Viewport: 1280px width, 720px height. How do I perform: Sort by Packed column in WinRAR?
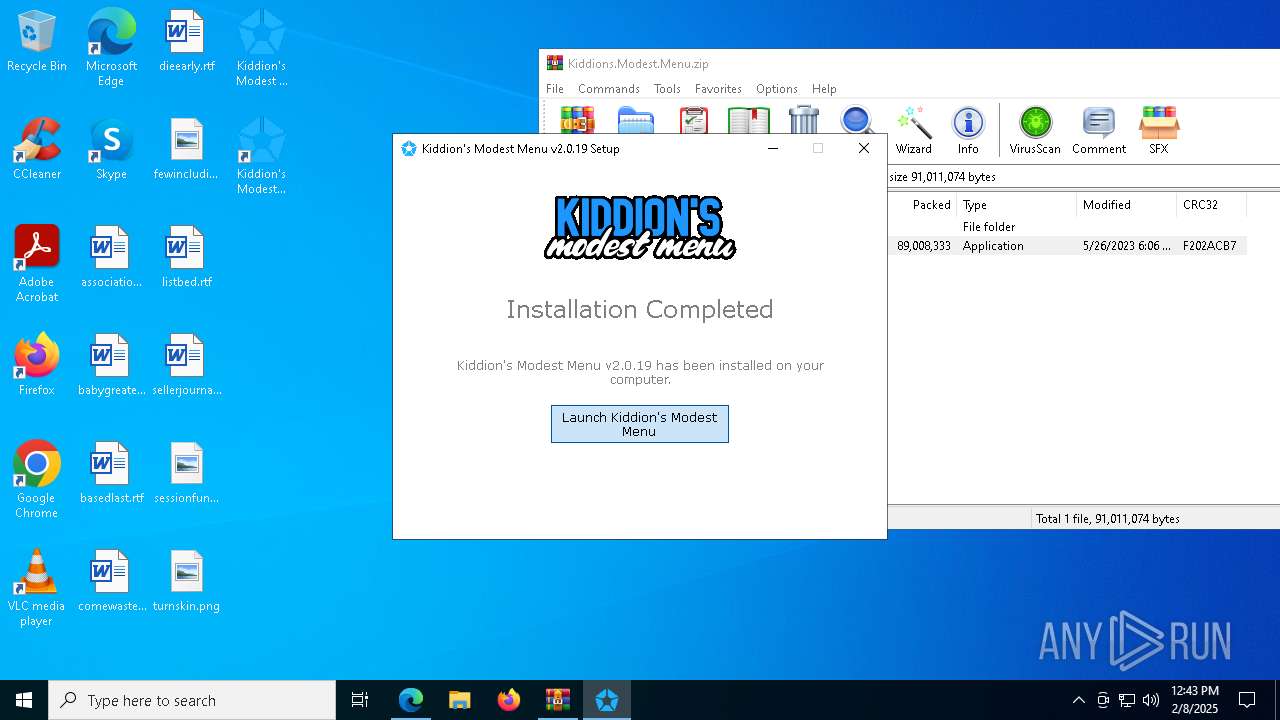[922, 205]
